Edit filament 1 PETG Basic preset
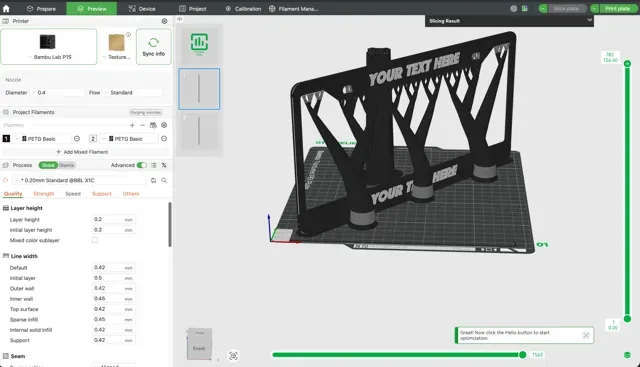 pos(77,139)
